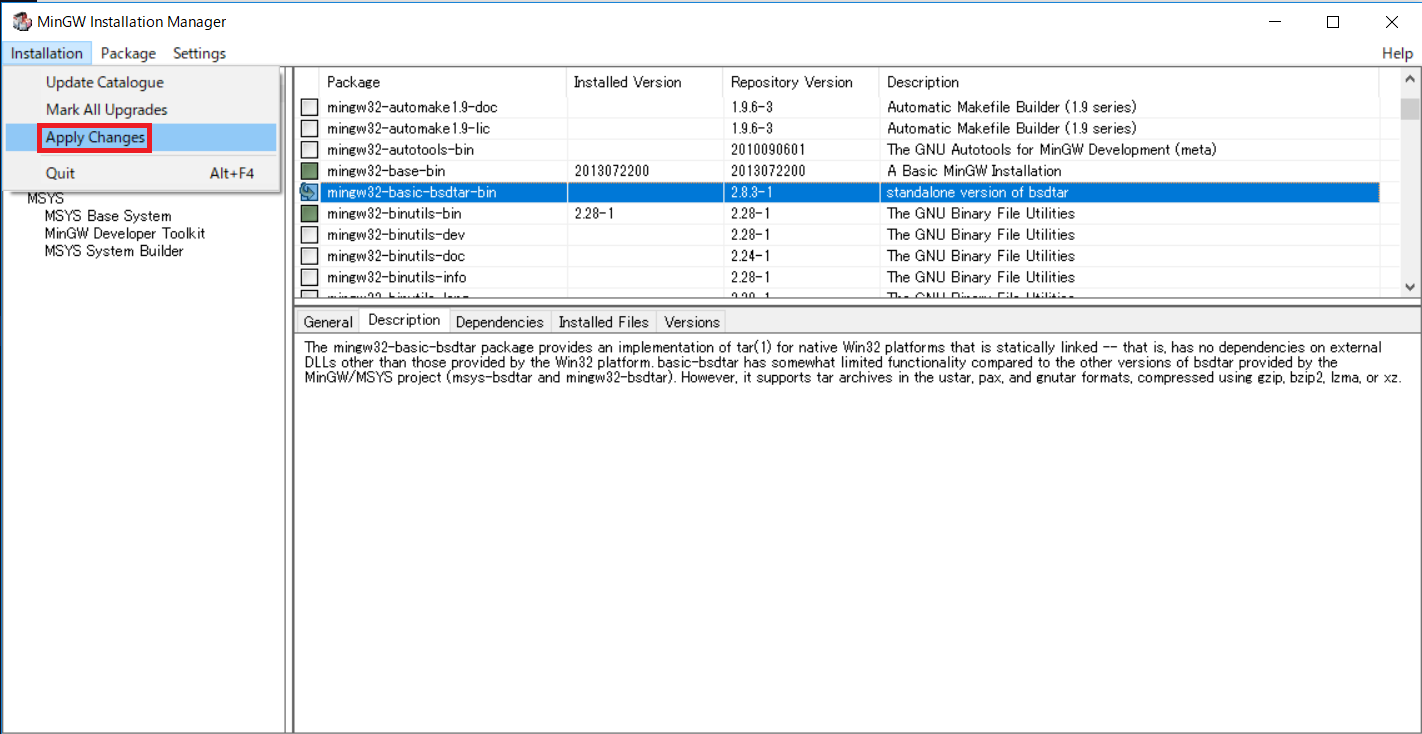Check the box for mingw32-binutils-info
1422x734 pixels.
310,277
